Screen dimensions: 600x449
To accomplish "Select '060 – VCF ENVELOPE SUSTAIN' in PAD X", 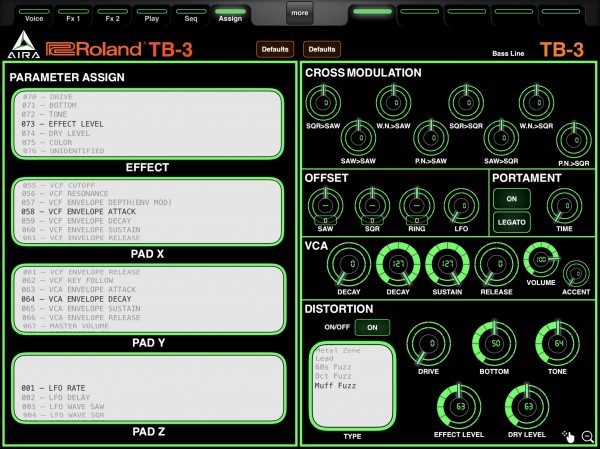I will pyautogui.click(x=81, y=230).
